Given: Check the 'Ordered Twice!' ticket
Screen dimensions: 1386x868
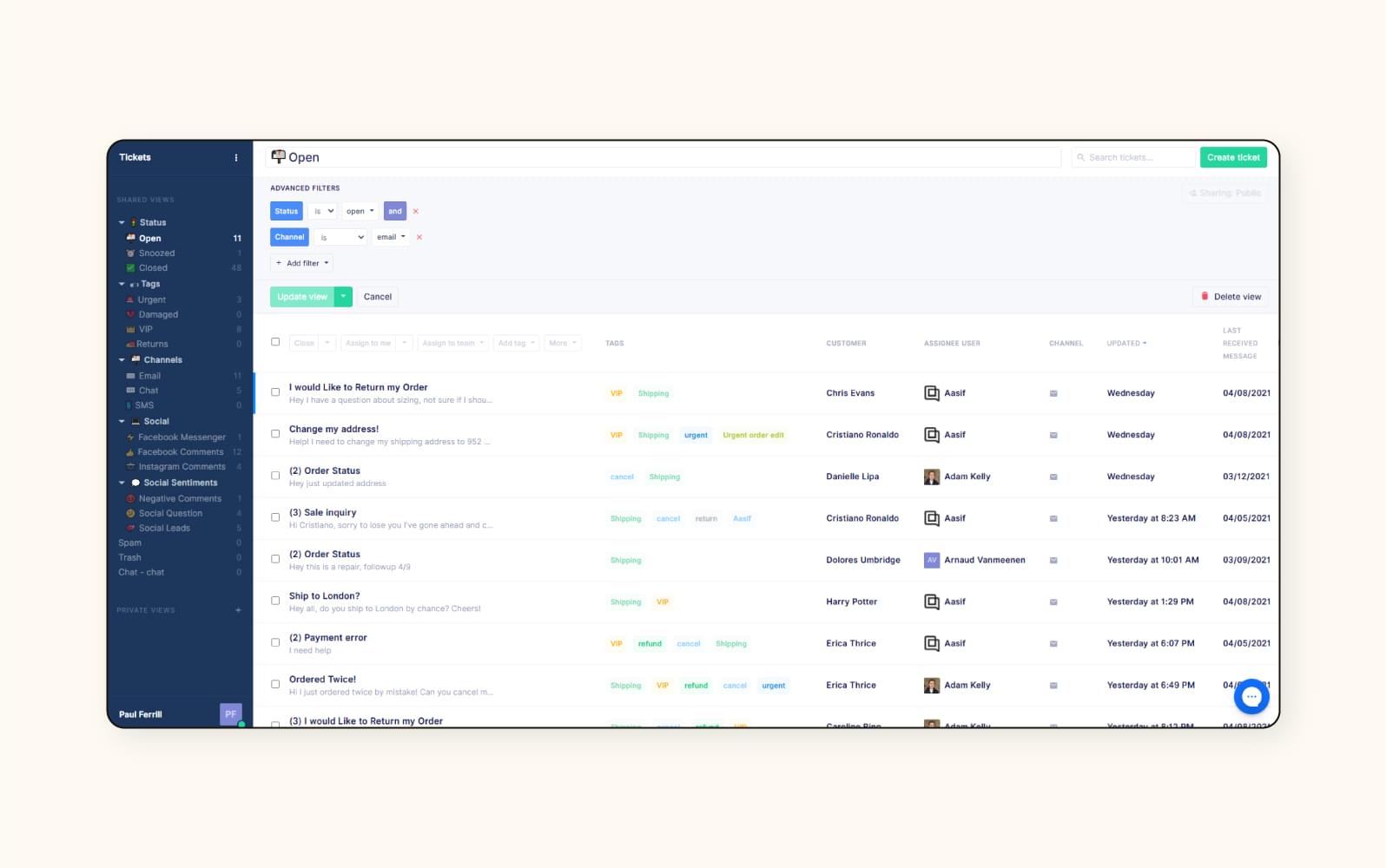Looking at the screenshot, I should point(275,684).
